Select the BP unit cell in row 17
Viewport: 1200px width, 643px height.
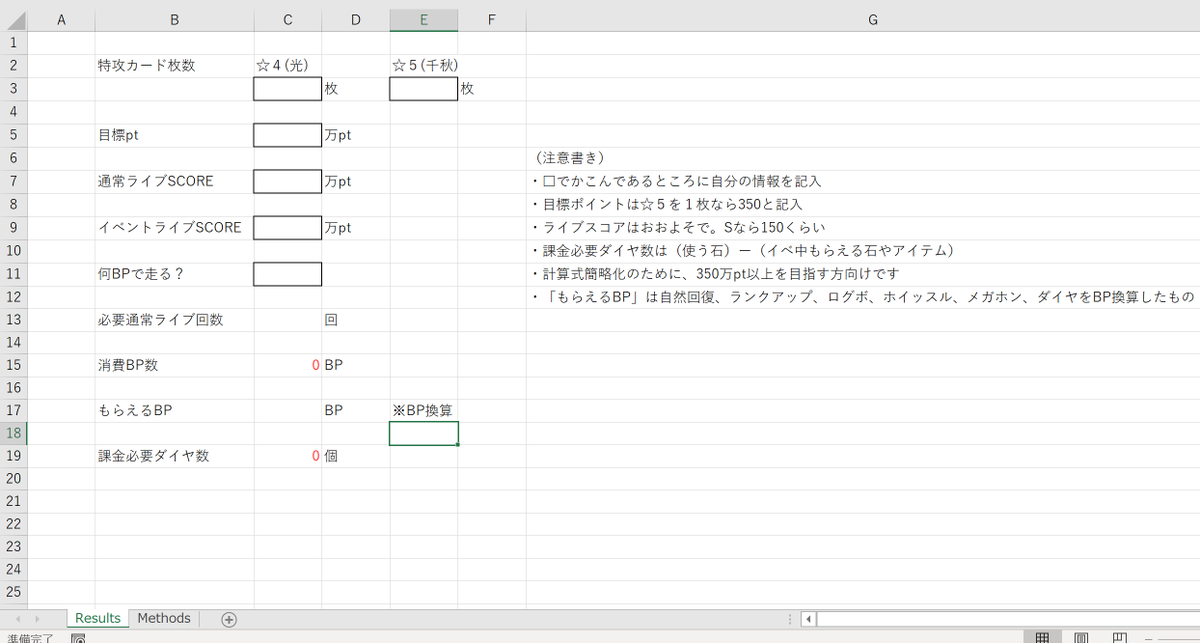[356, 410]
